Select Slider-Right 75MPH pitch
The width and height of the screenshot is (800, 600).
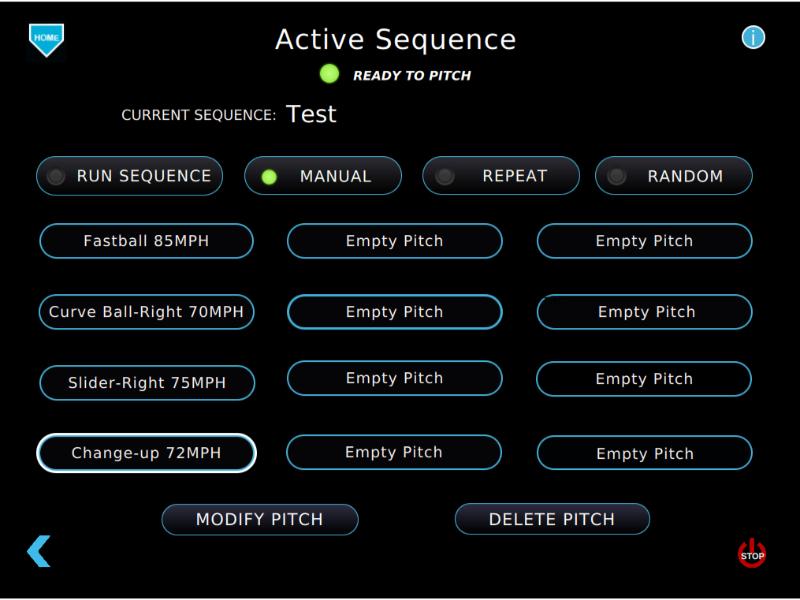click(x=147, y=382)
